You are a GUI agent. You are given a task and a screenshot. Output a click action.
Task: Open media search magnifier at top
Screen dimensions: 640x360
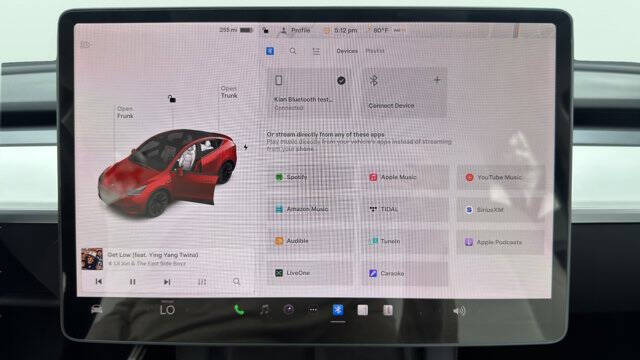coord(293,51)
